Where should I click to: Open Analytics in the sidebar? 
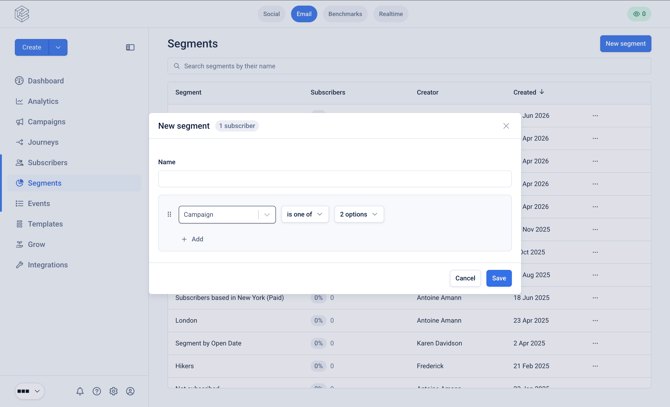click(x=43, y=101)
